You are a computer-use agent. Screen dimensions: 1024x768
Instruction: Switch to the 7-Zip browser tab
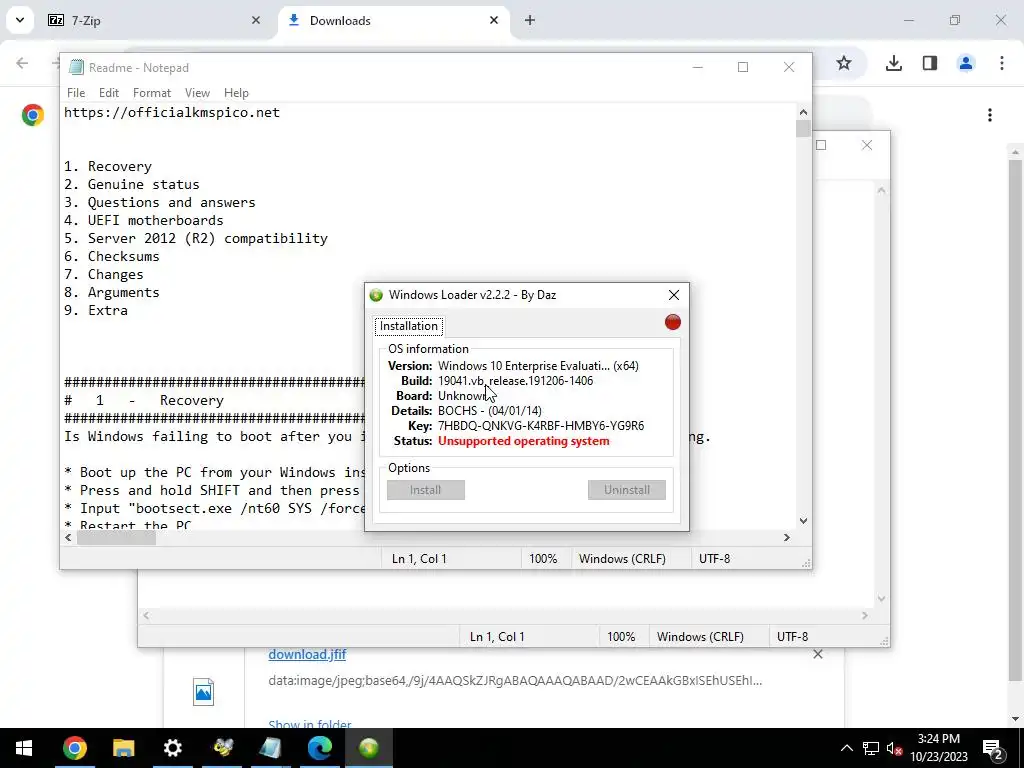coord(155,20)
